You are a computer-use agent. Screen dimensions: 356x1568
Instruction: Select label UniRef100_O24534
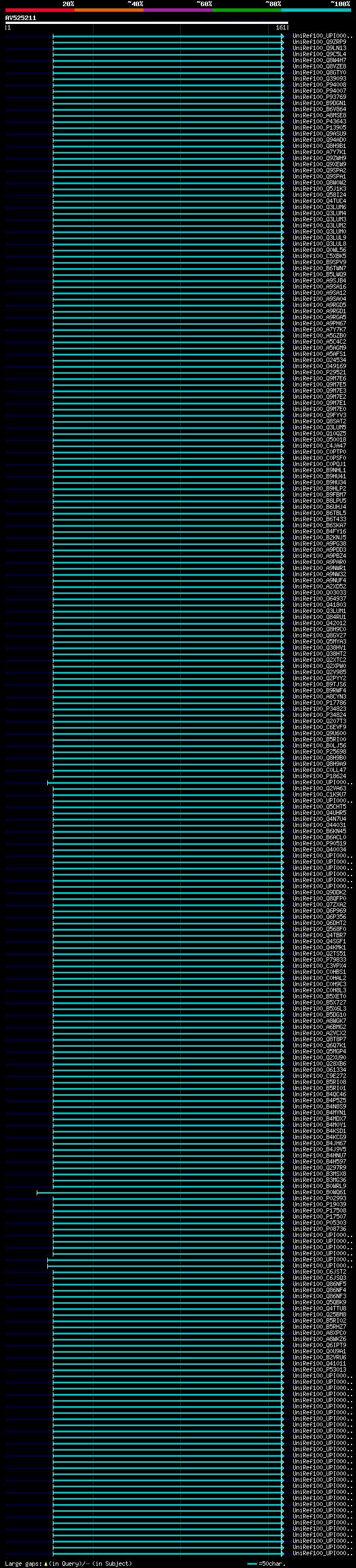[x=319, y=360]
